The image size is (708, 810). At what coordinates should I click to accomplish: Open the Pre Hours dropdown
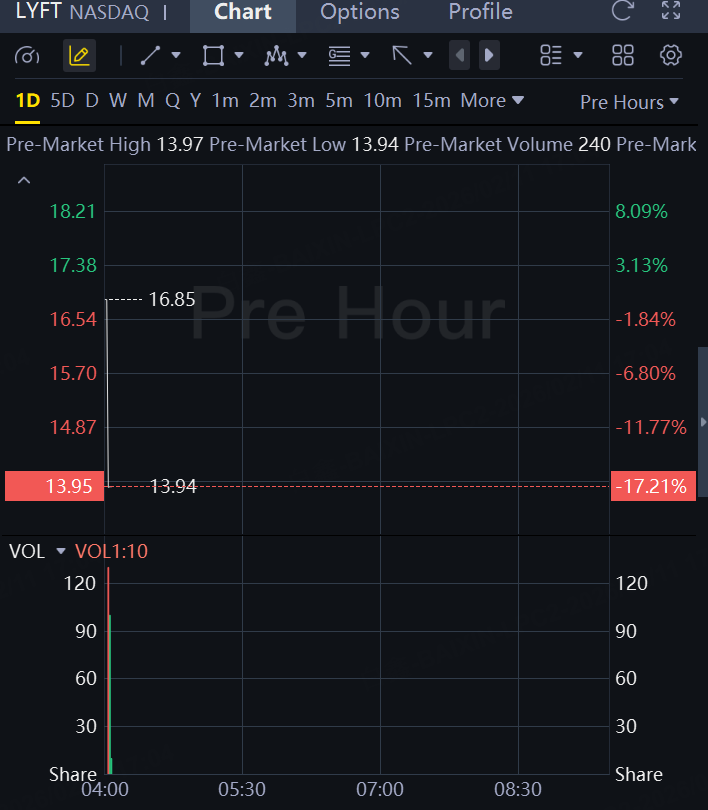pos(629,102)
